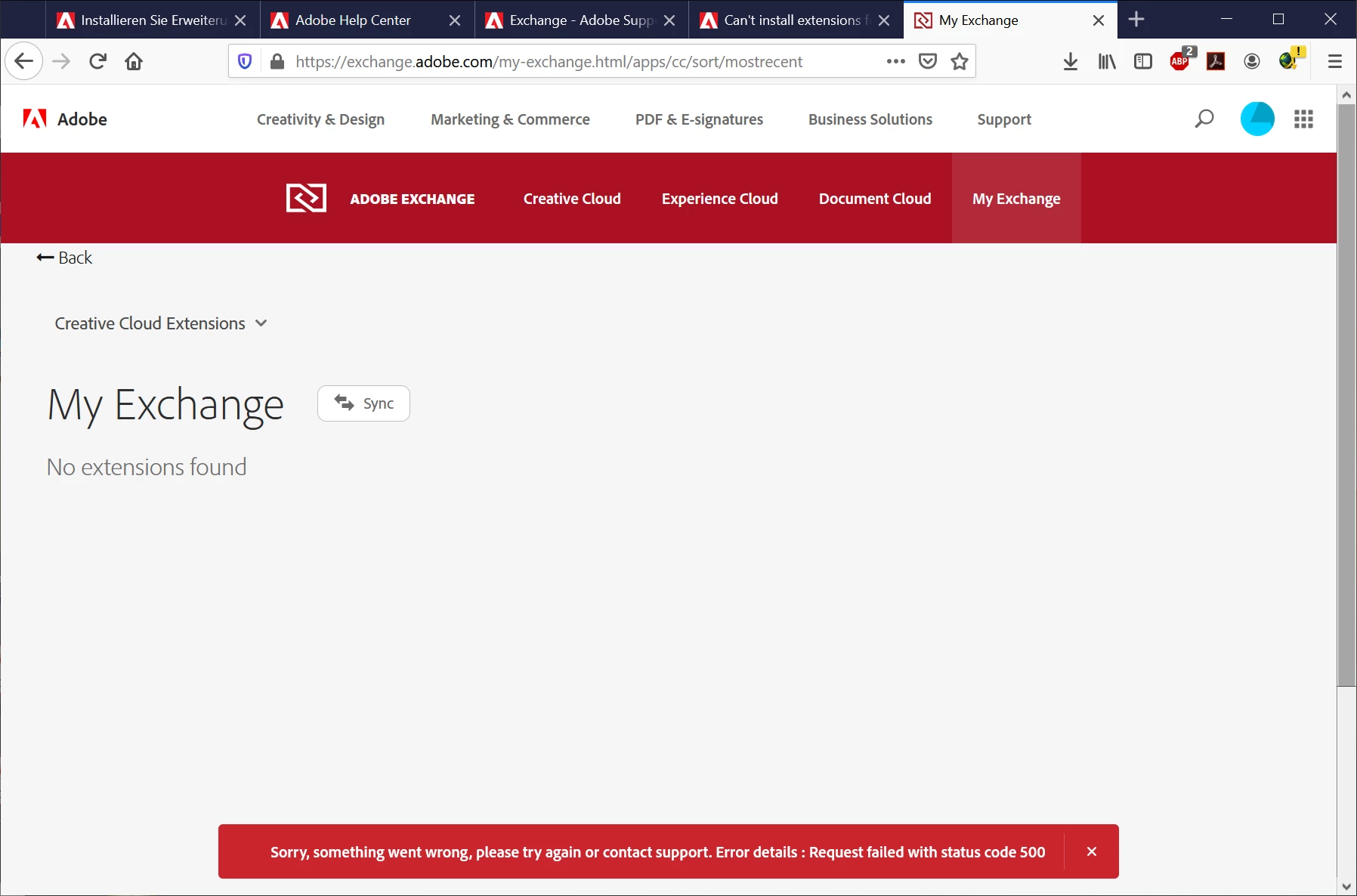Close the Adobe Help Center tab
This screenshot has height=896, width=1357.
(x=455, y=20)
